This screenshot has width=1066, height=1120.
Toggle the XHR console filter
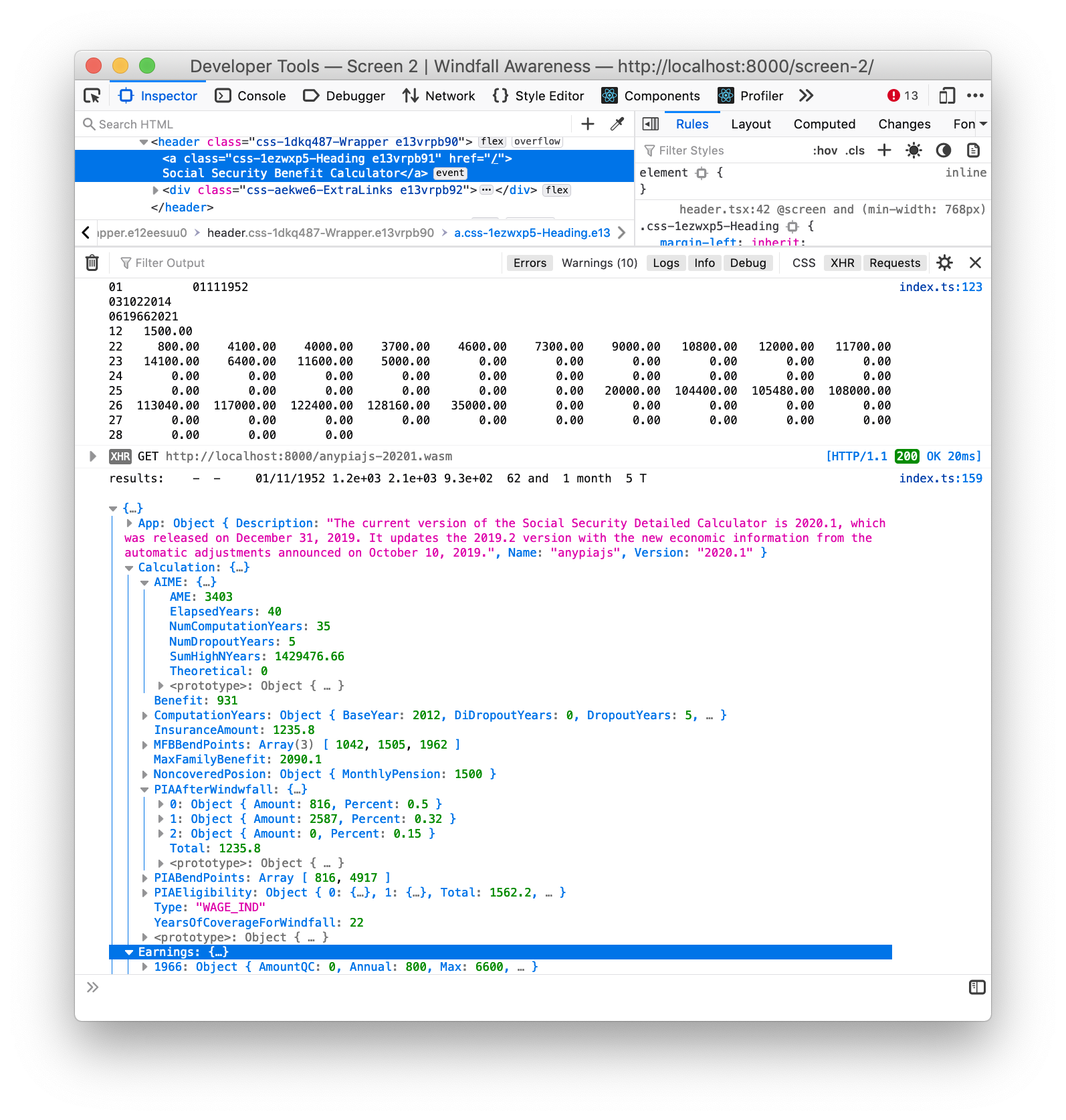coord(842,263)
